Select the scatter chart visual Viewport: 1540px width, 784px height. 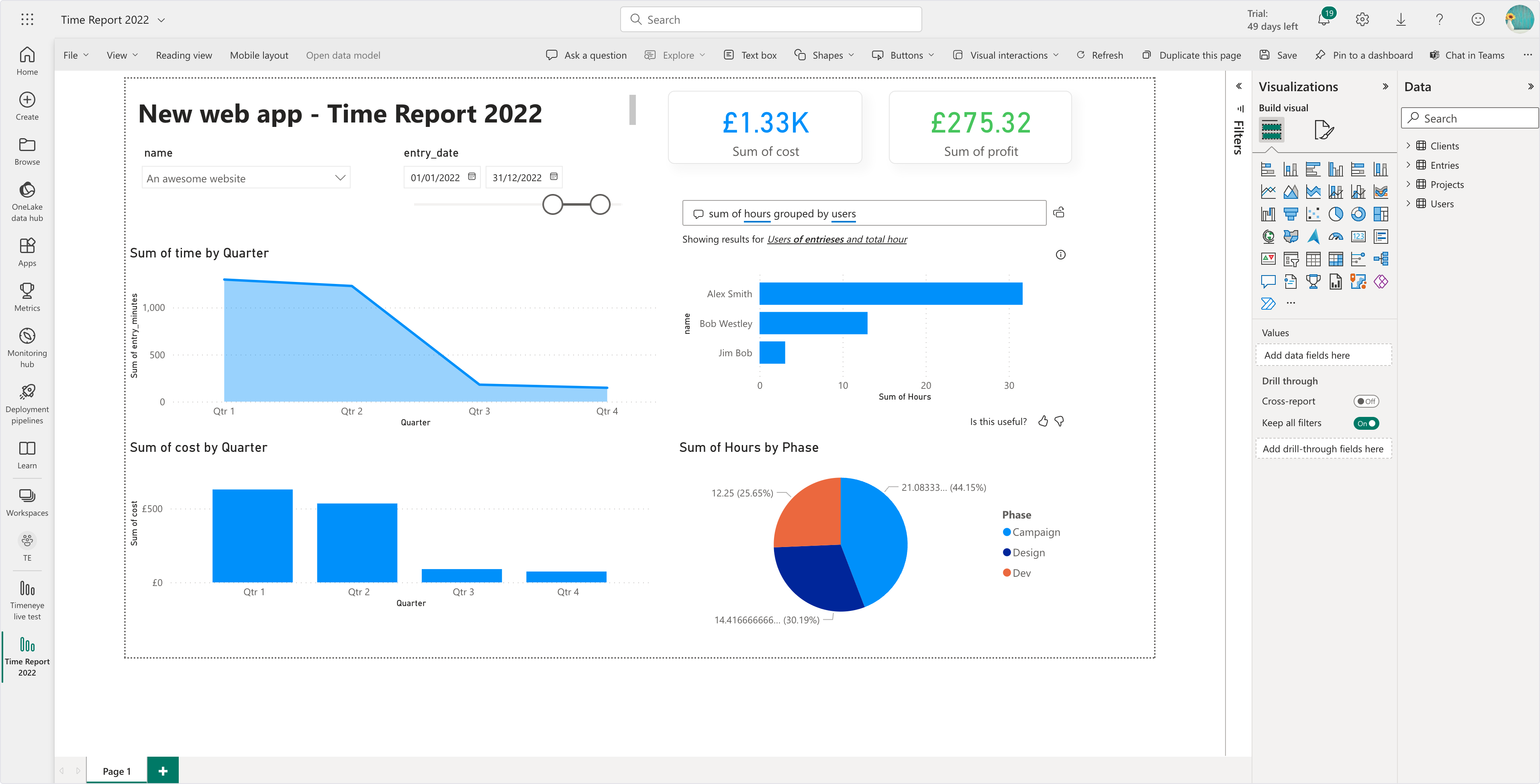point(1313,214)
